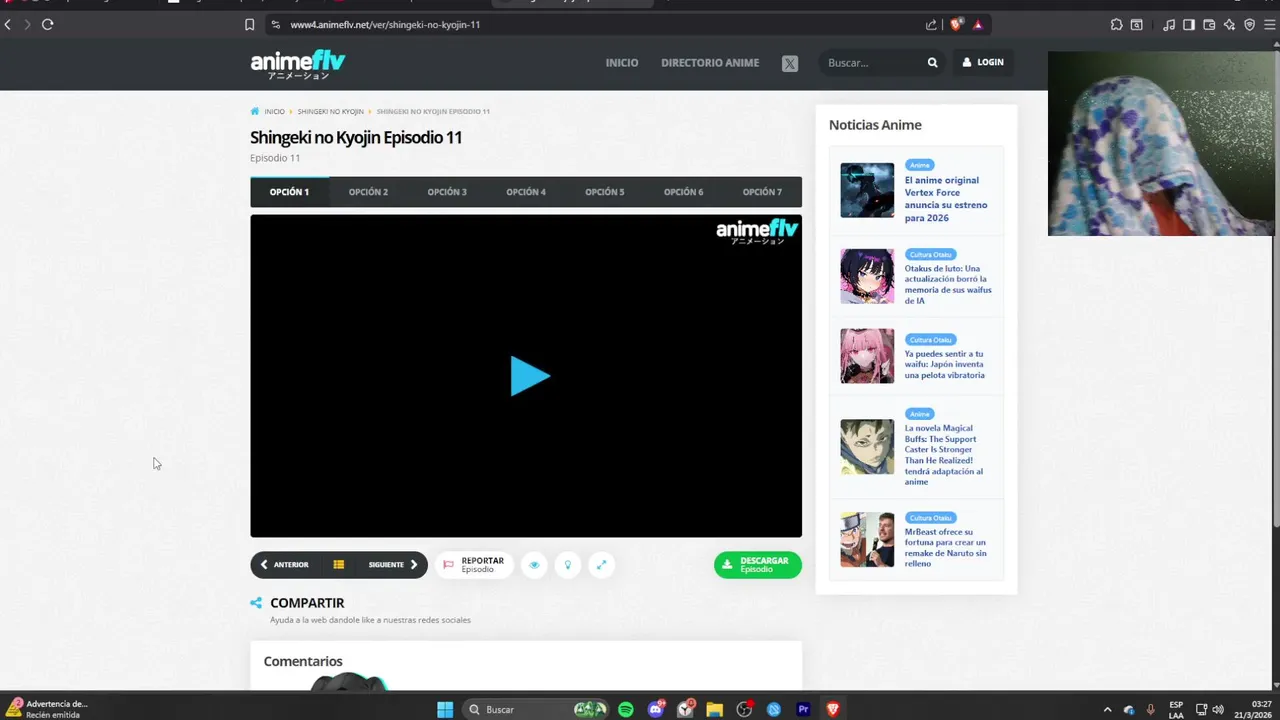The width and height of the screenshot is (1280, 720).
Task: Toggle the eye mark-as-seen icon
Action: click(x=534, y=565)
